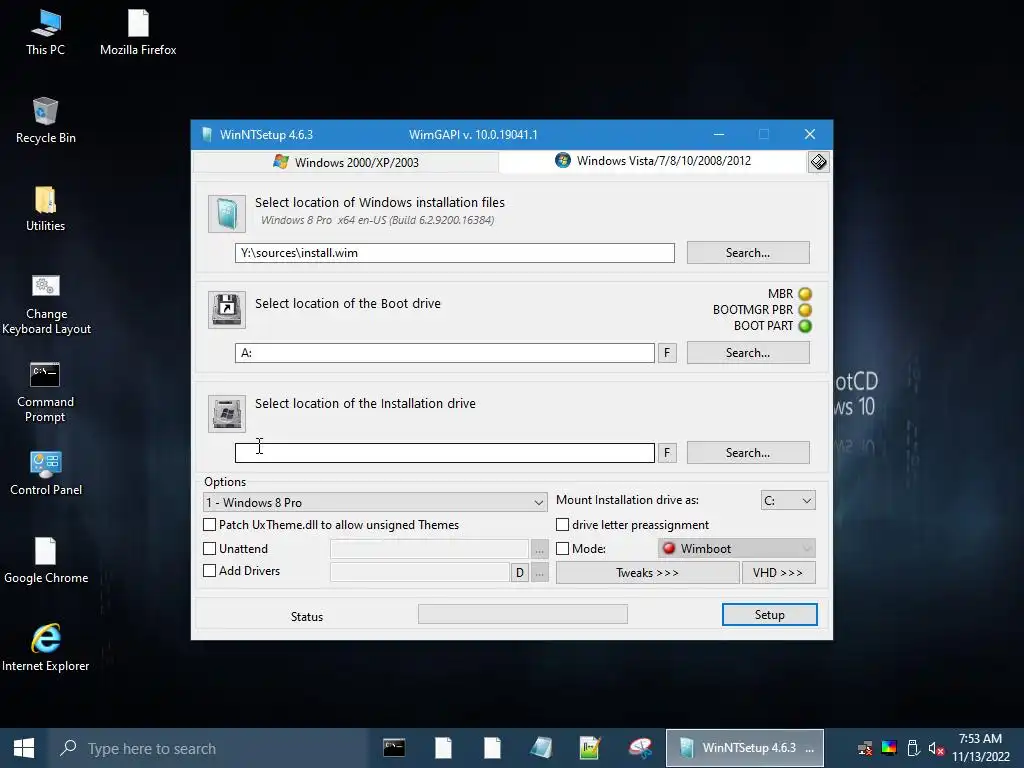Open the Recycle Bin
Viewport: 1024px width, 768px height.
[x=45, y=121]
